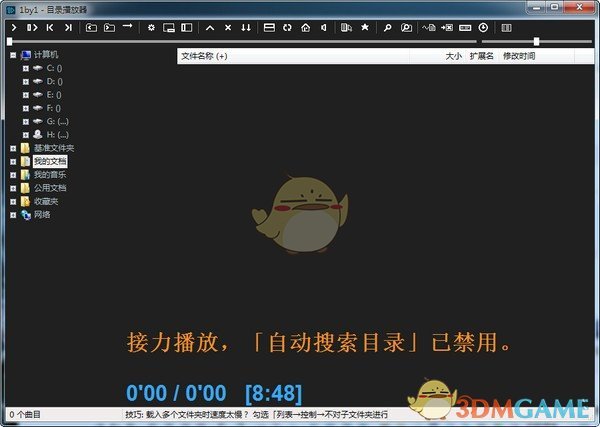The image size is (600, 427).
Task: Toggle mute with the speaker icon
Action: (324, 28)
